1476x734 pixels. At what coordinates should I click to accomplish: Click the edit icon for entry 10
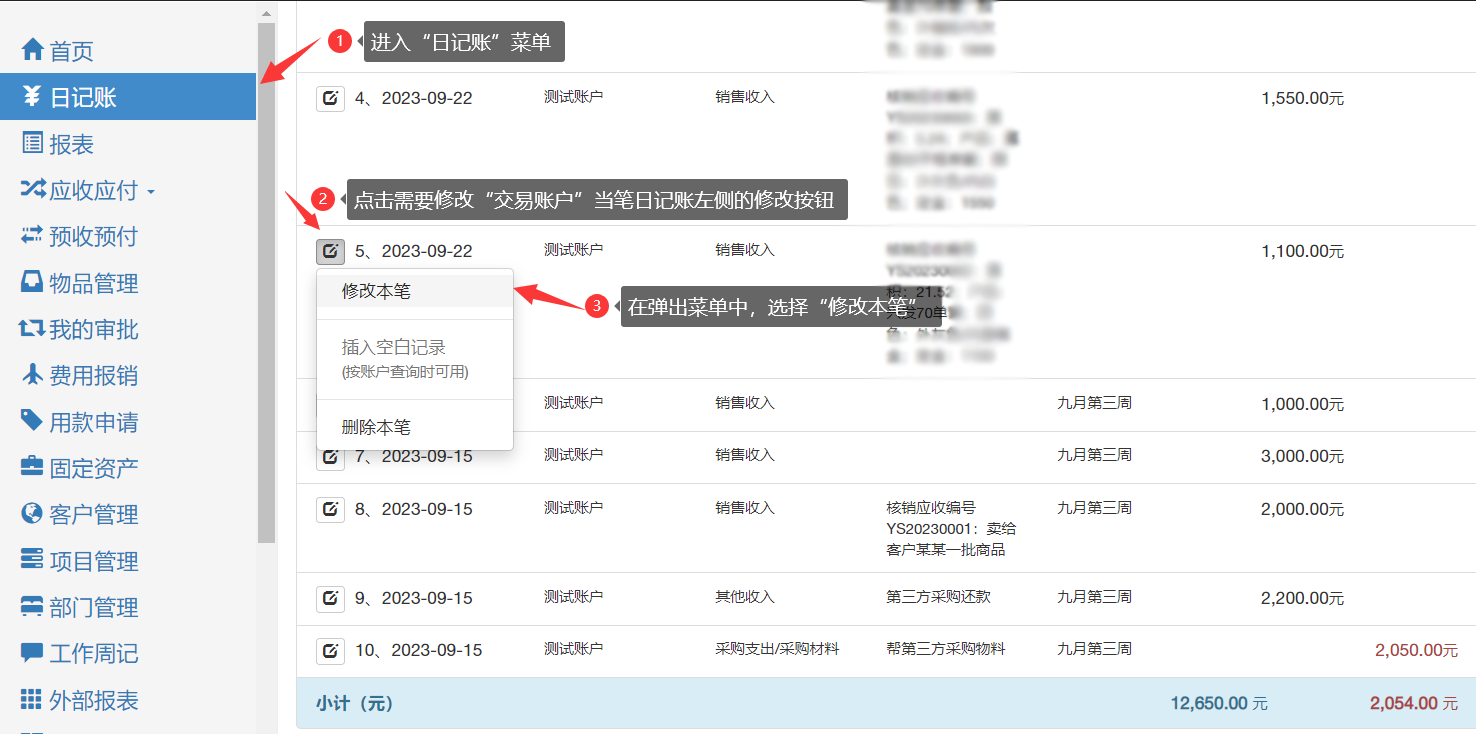pos(330,651)
